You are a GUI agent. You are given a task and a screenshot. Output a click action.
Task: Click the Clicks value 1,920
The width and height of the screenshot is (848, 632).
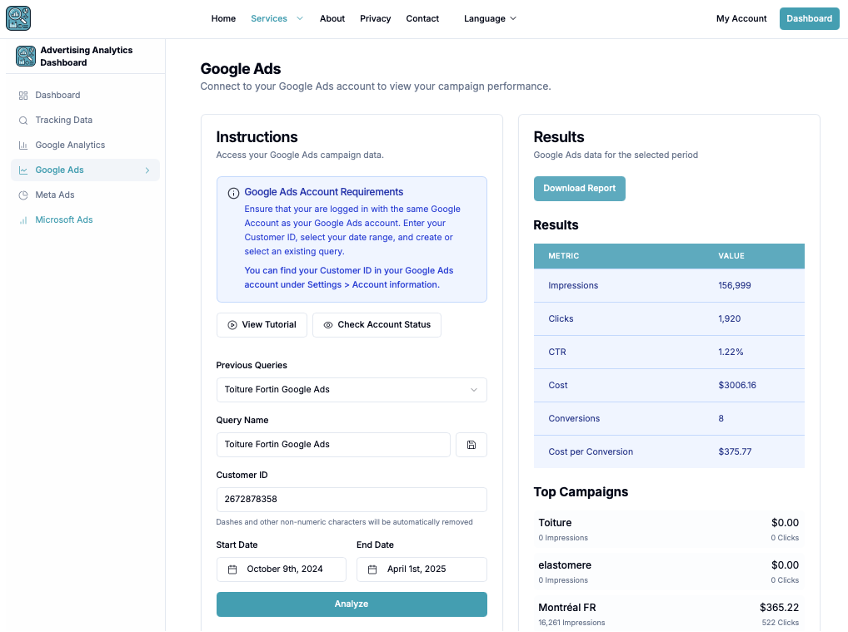coord(729,319)
